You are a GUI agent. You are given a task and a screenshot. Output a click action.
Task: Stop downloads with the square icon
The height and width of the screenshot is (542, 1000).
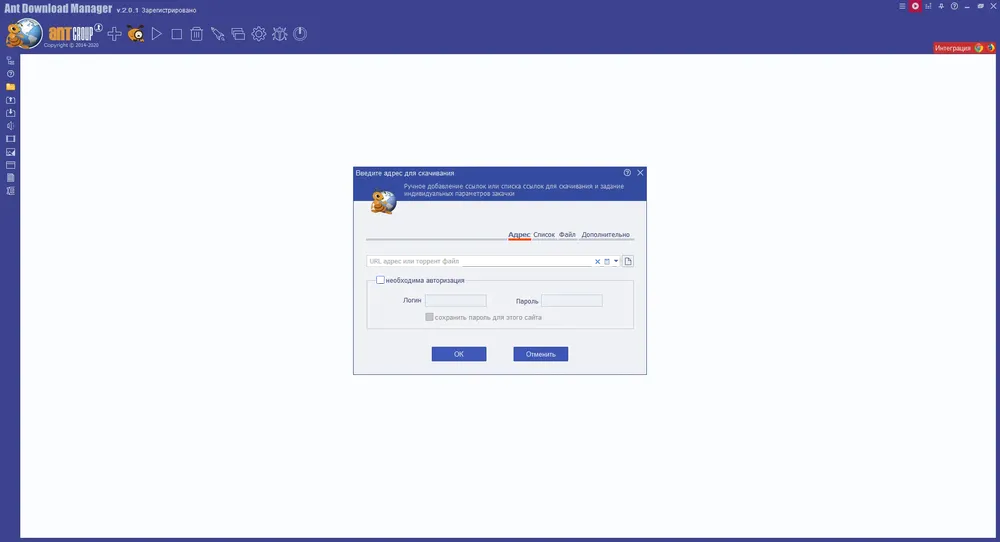(x=177, y=34)
